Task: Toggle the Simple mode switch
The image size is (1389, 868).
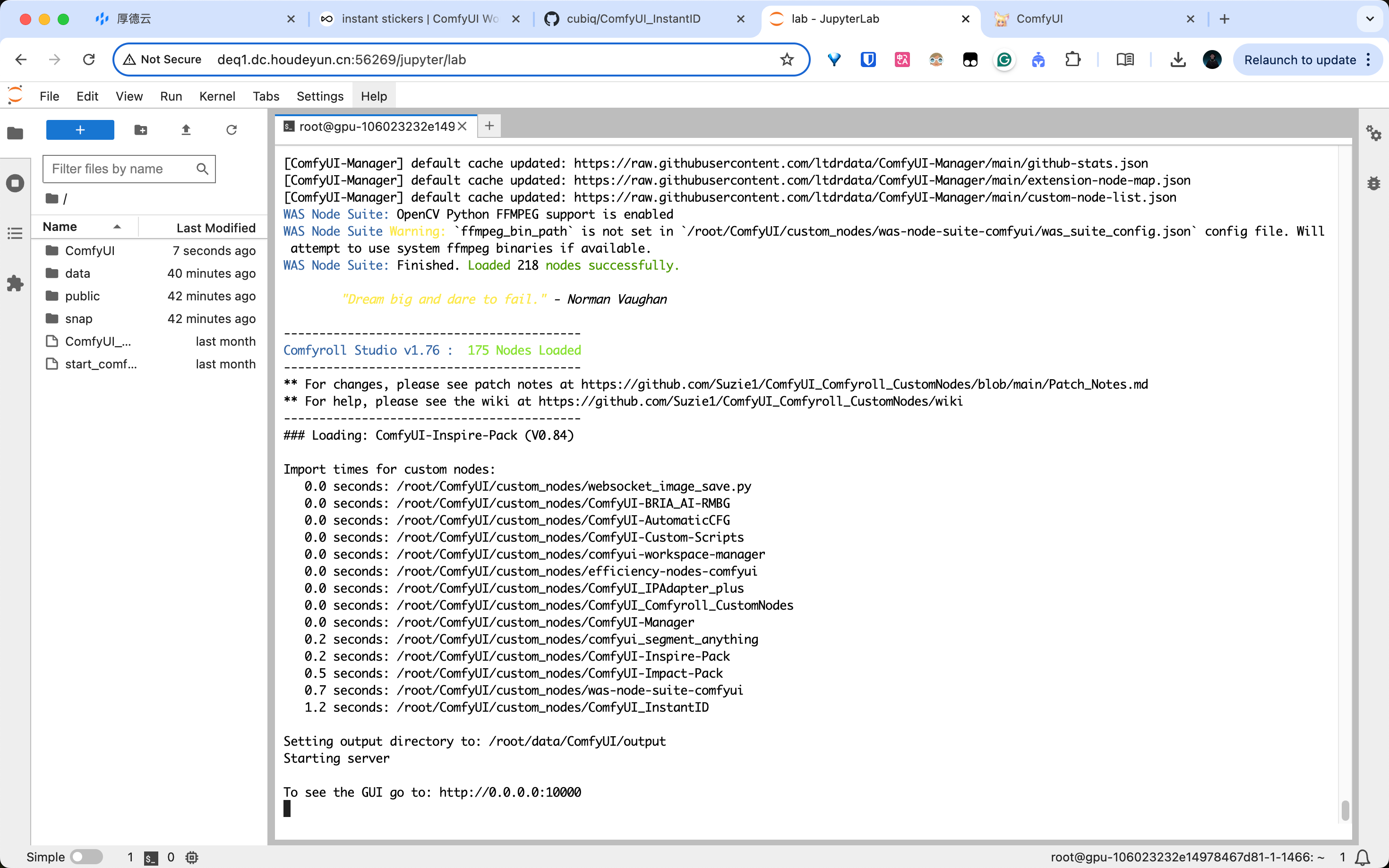Action: pos(86,857)
